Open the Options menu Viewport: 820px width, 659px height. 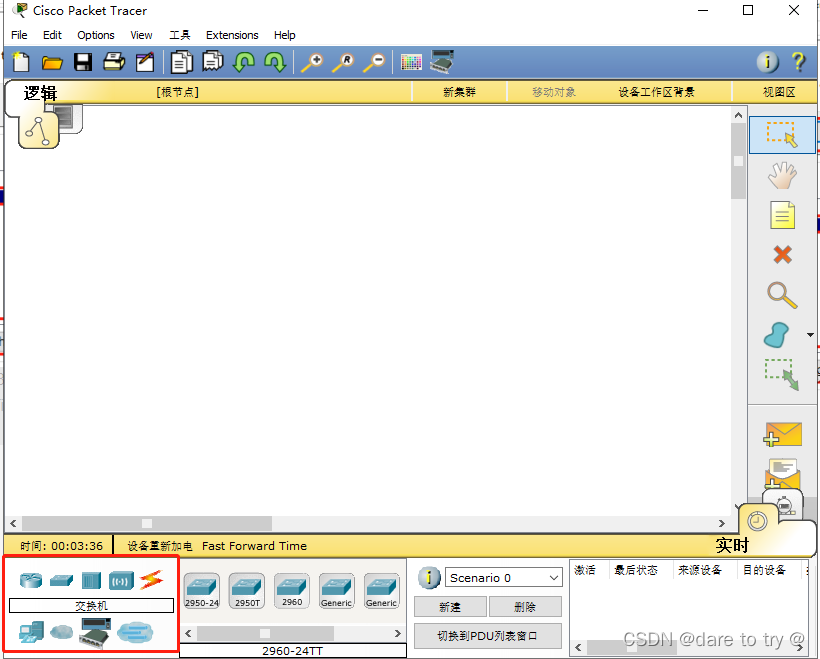pos(96,35)
